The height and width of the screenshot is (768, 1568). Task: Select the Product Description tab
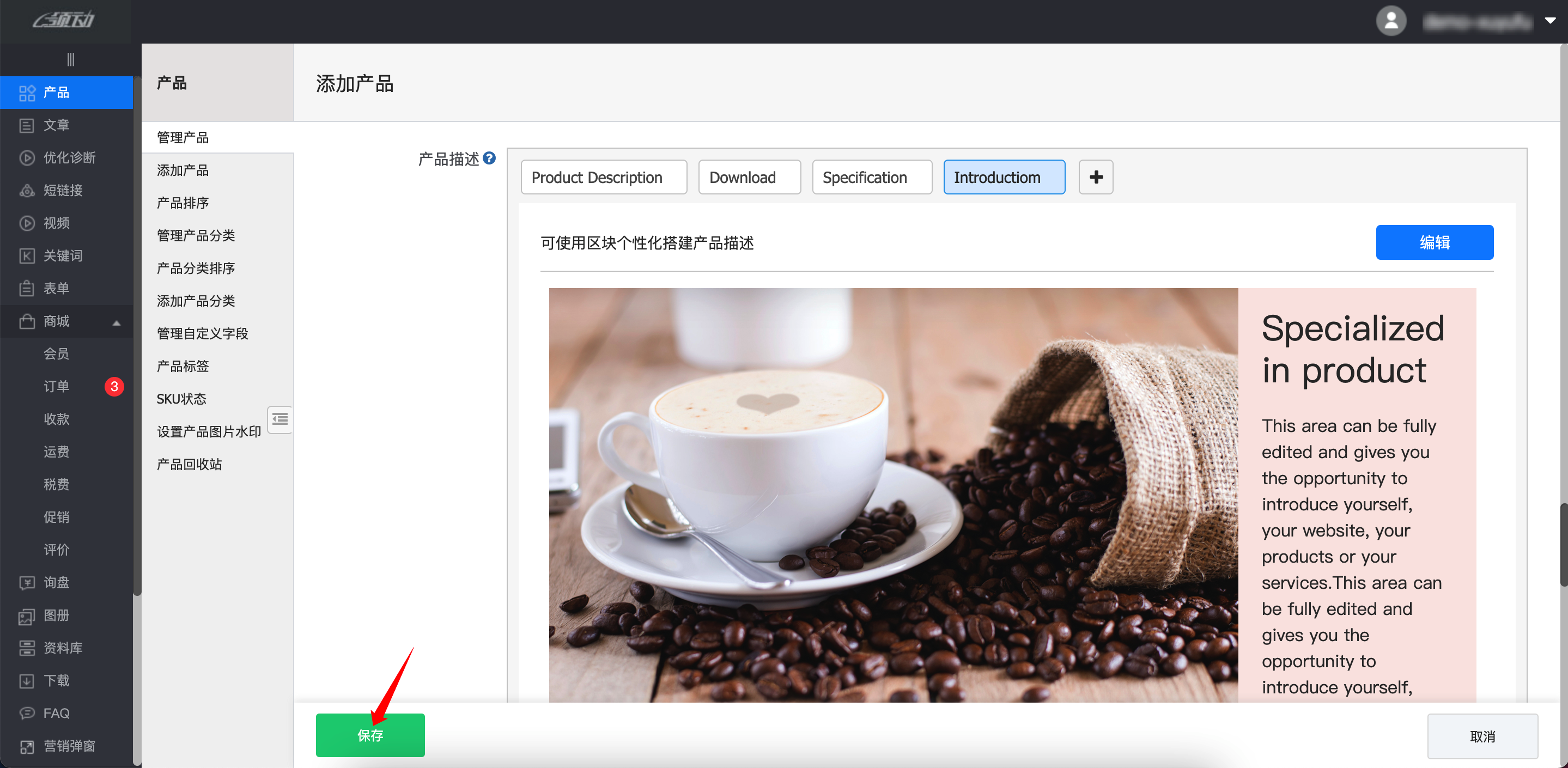coord(603,177)
